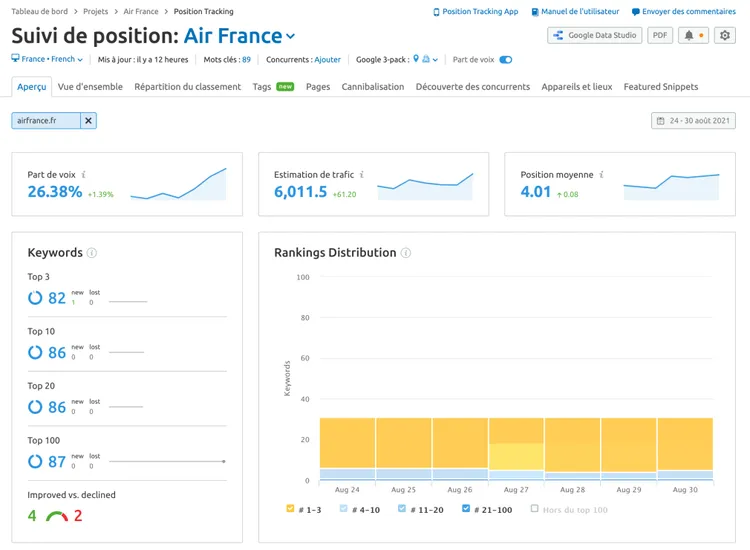
Task: Click Estimation de trafic sparkline chart
Action: (x=425, y=187)
